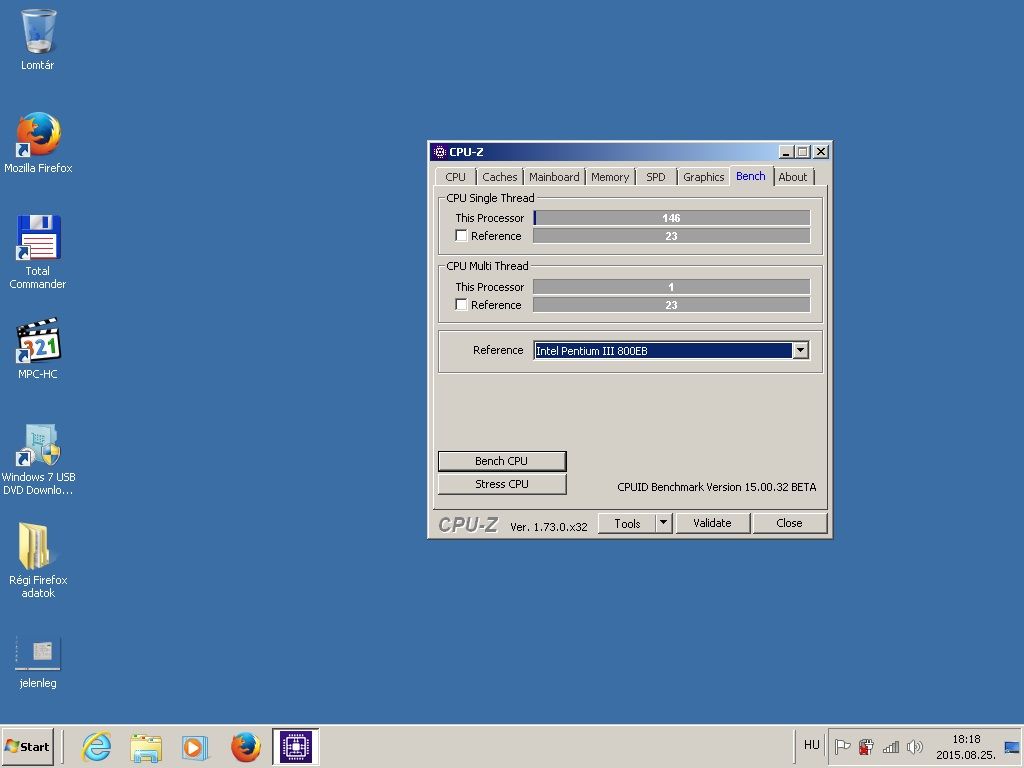Switch to the Caches tab
The height and width of the screenshot is (768, 1024).
500,177
